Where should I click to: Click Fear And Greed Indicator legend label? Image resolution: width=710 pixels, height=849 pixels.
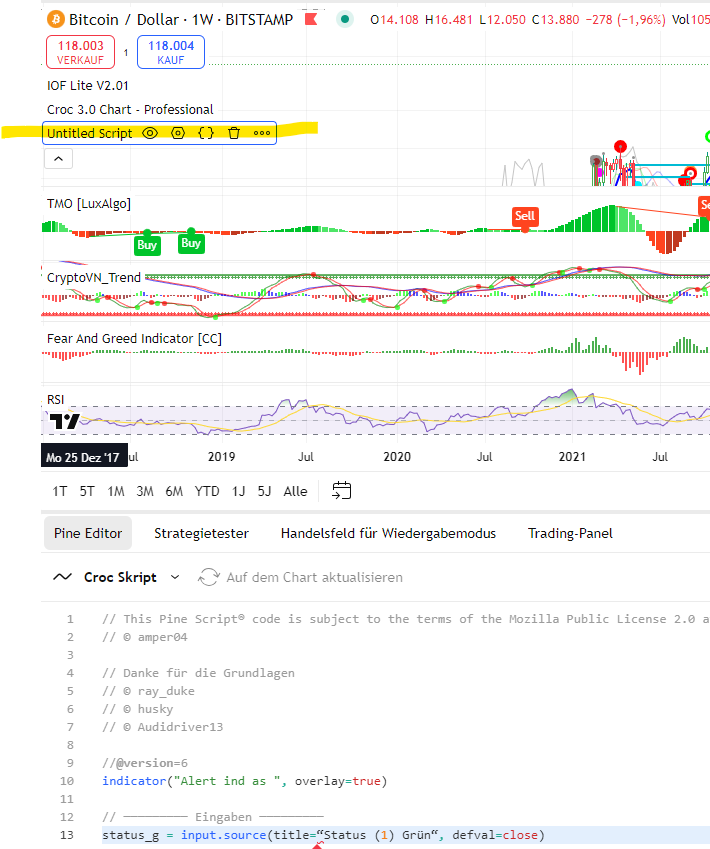pyautogui.click(x=134, y=339)
